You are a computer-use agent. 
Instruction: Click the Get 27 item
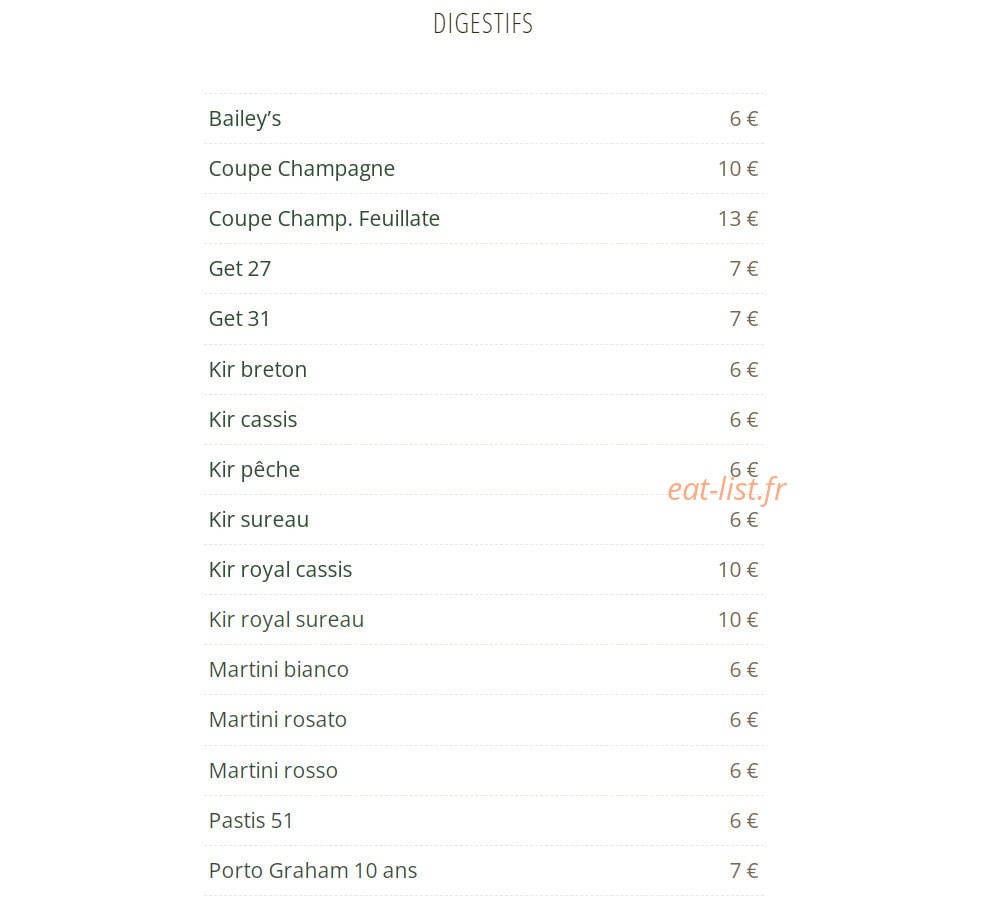(484, 269)
